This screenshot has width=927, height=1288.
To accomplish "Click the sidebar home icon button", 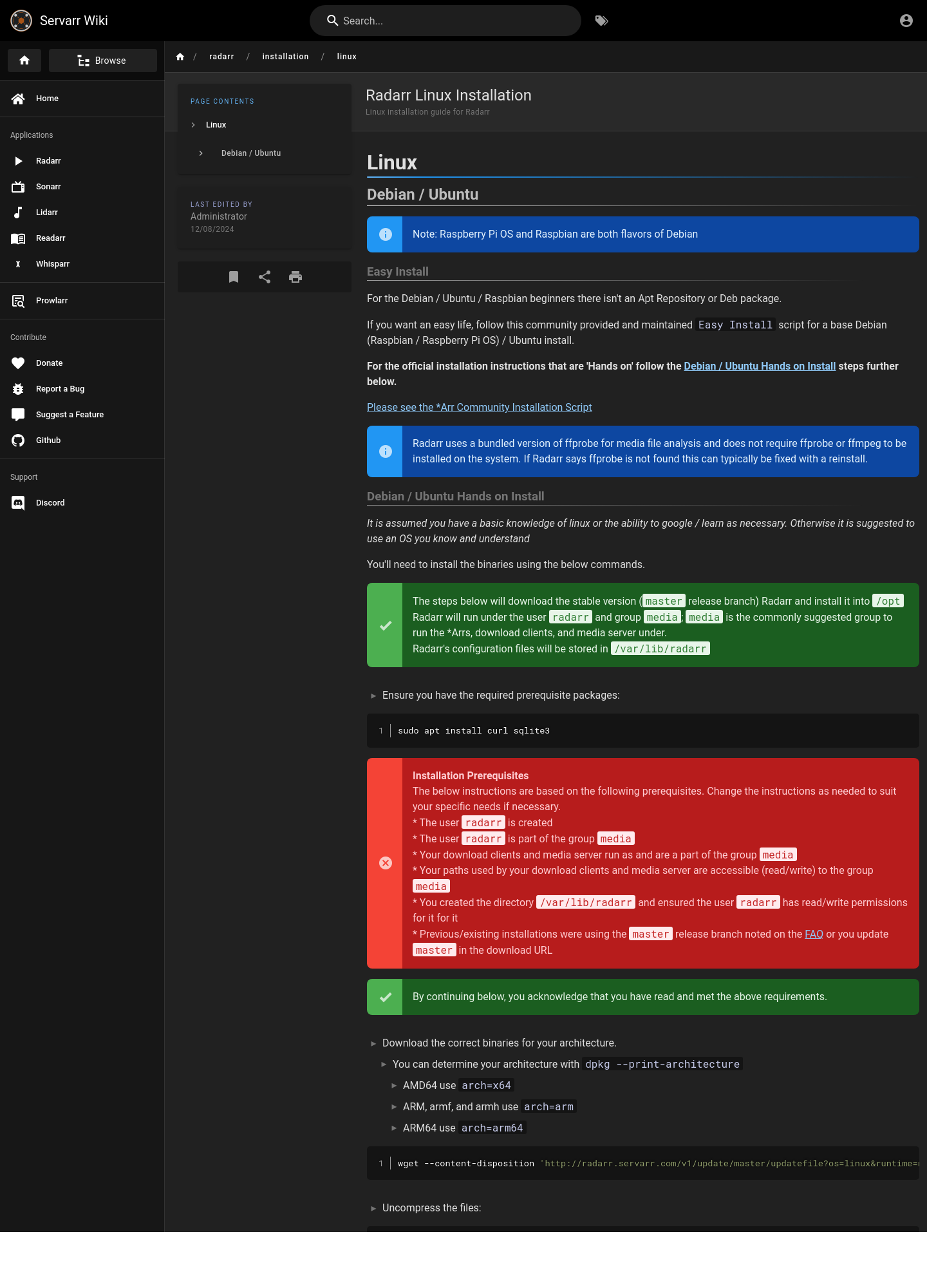I will click(24, 61).
